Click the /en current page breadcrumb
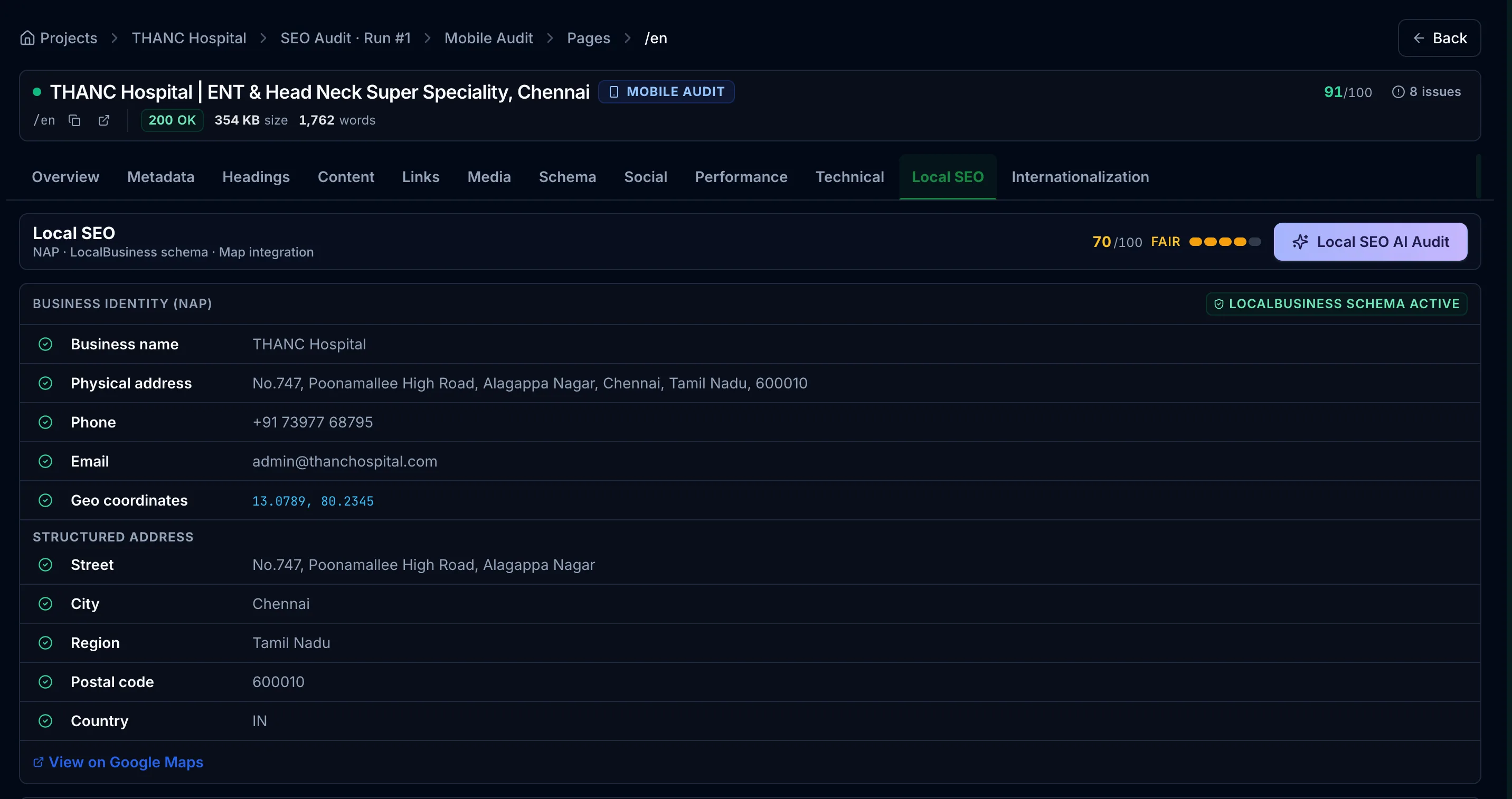1512x799 pixels. click(656, 38)
